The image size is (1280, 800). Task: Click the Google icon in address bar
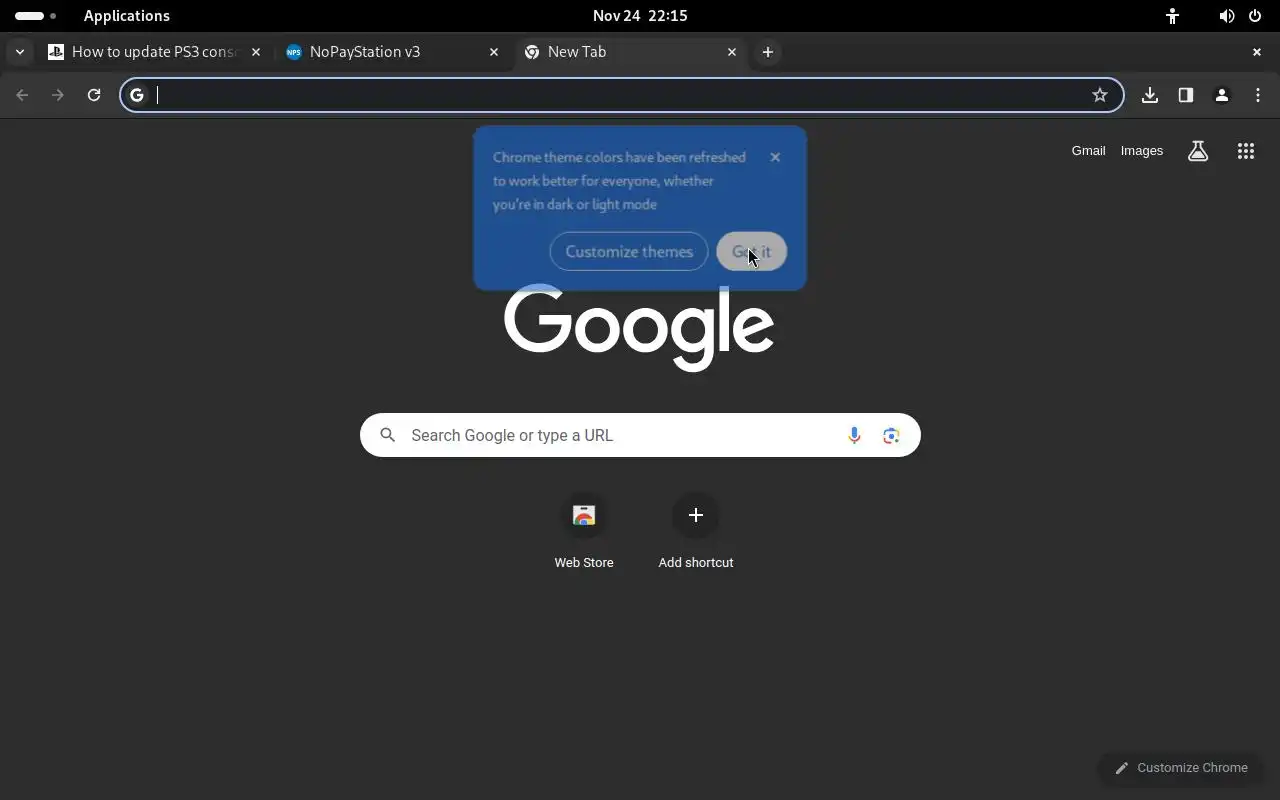[137, 95]
